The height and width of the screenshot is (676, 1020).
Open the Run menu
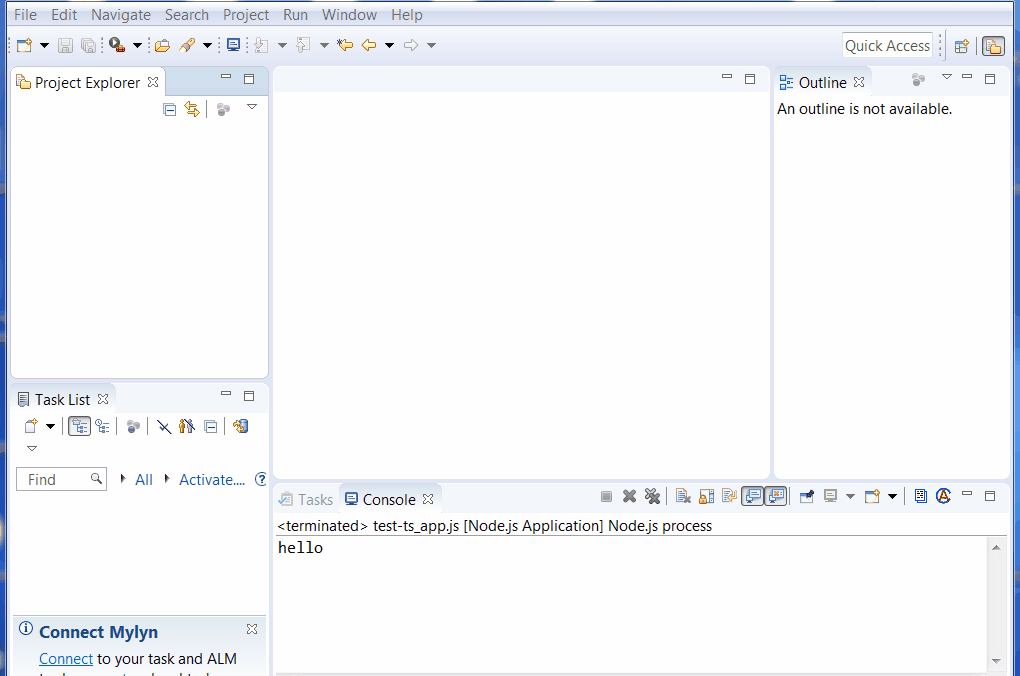[x=295, y=14]
